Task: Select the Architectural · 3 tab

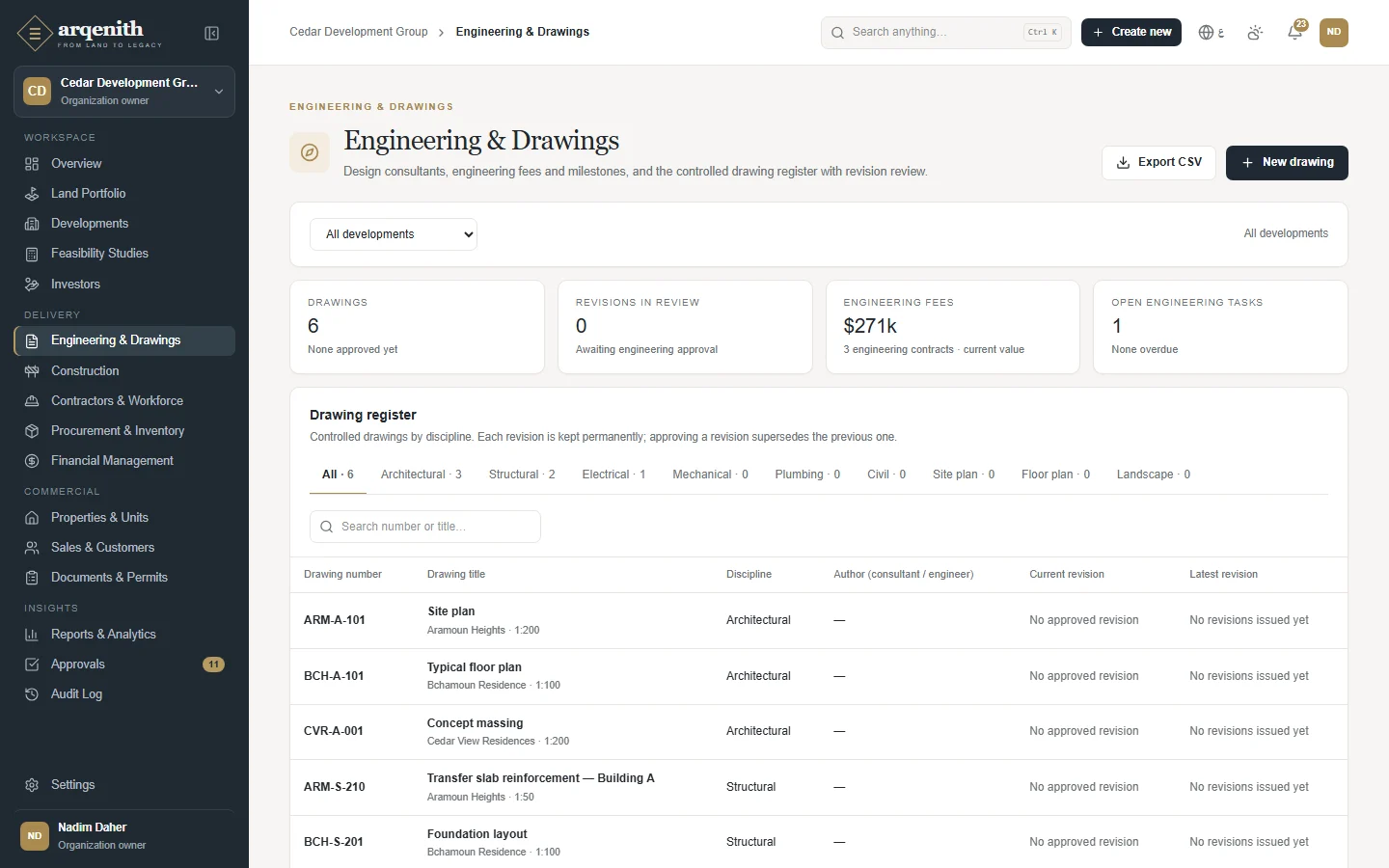Action: [x=422, y=475]
